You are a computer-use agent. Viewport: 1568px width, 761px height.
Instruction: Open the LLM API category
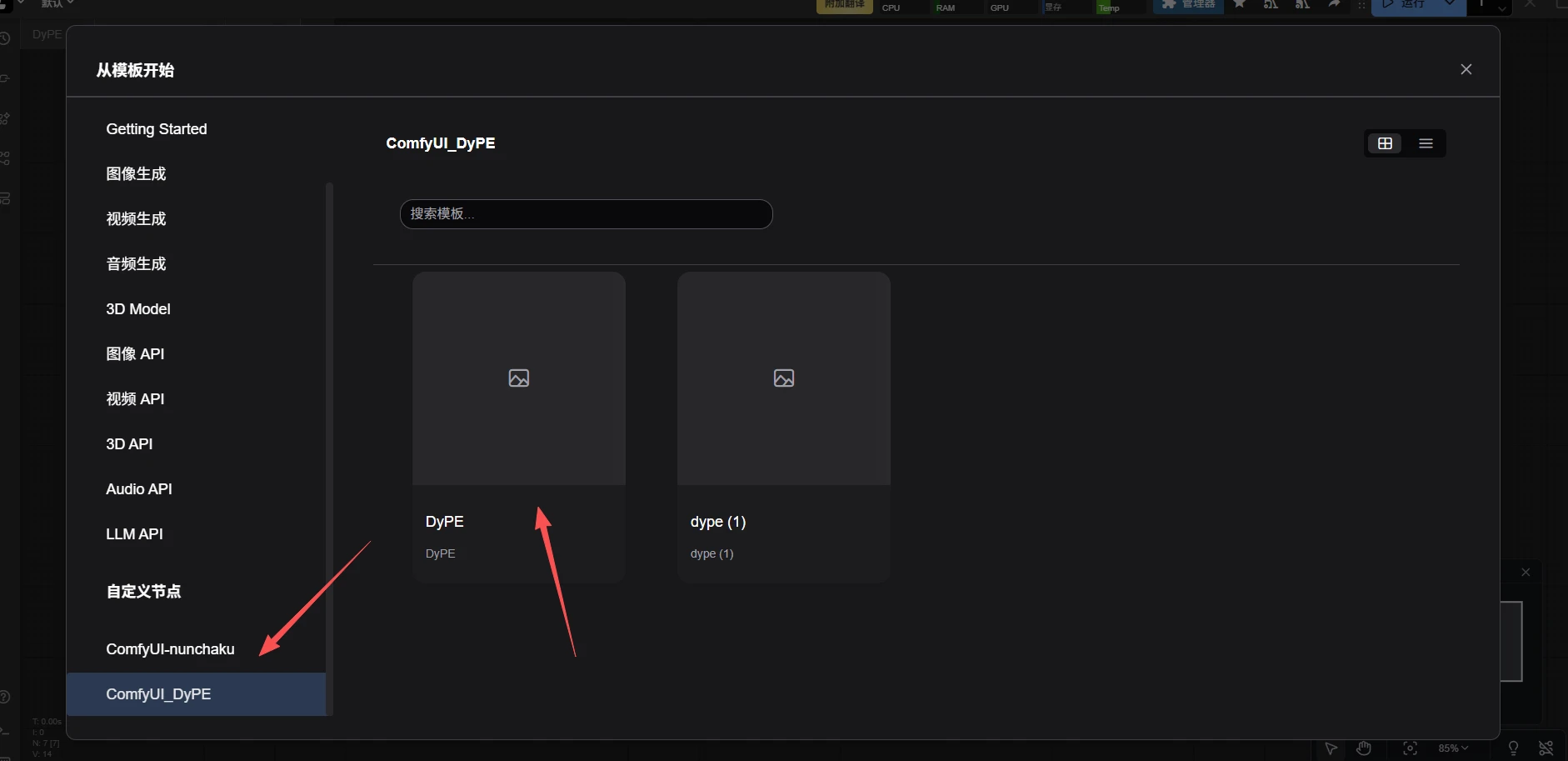134,534
